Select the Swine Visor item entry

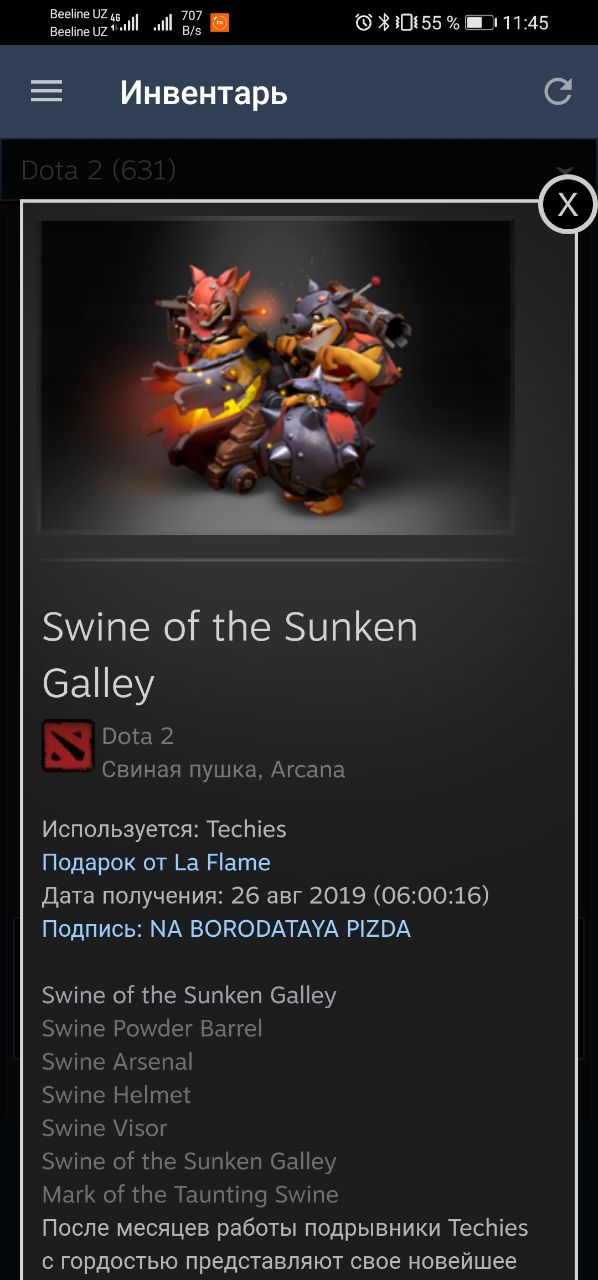tap(104, 1127)
